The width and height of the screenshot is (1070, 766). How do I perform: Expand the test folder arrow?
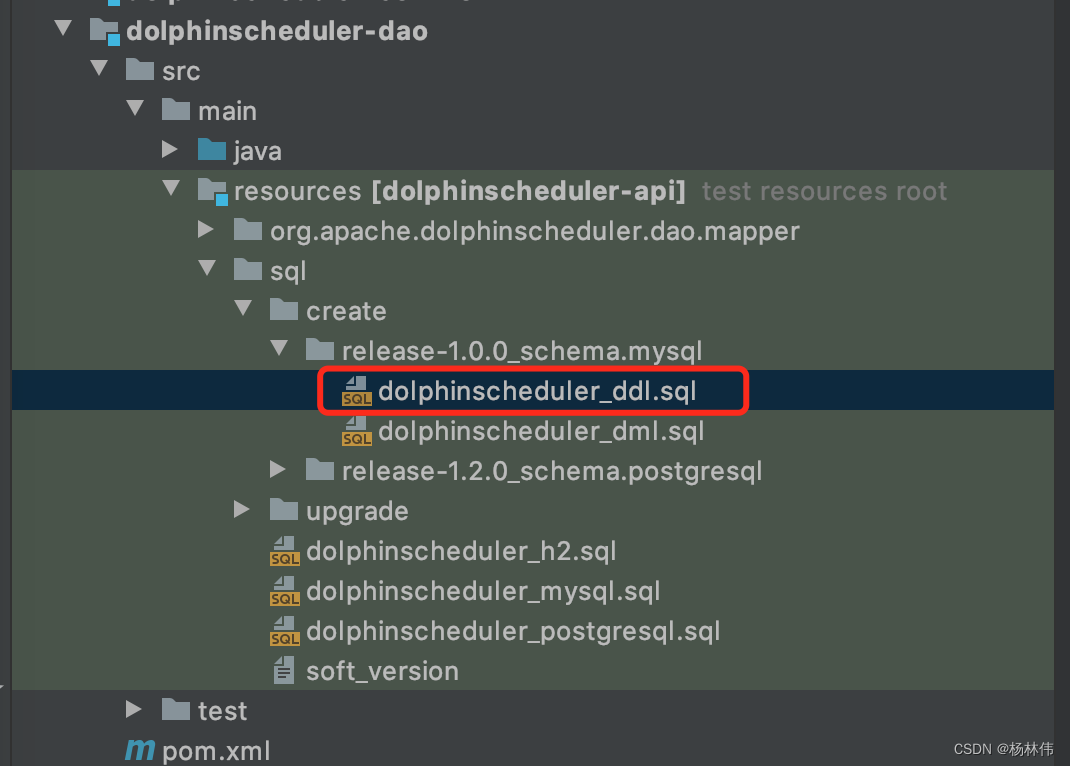point(134,709)
